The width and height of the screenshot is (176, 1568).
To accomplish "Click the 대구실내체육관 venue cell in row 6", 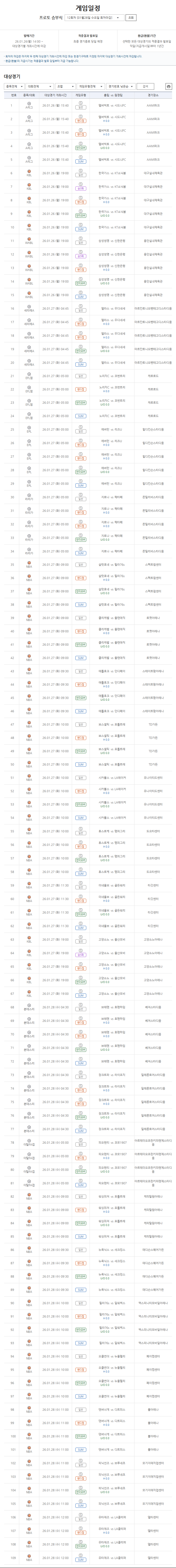I will [153, 174].
